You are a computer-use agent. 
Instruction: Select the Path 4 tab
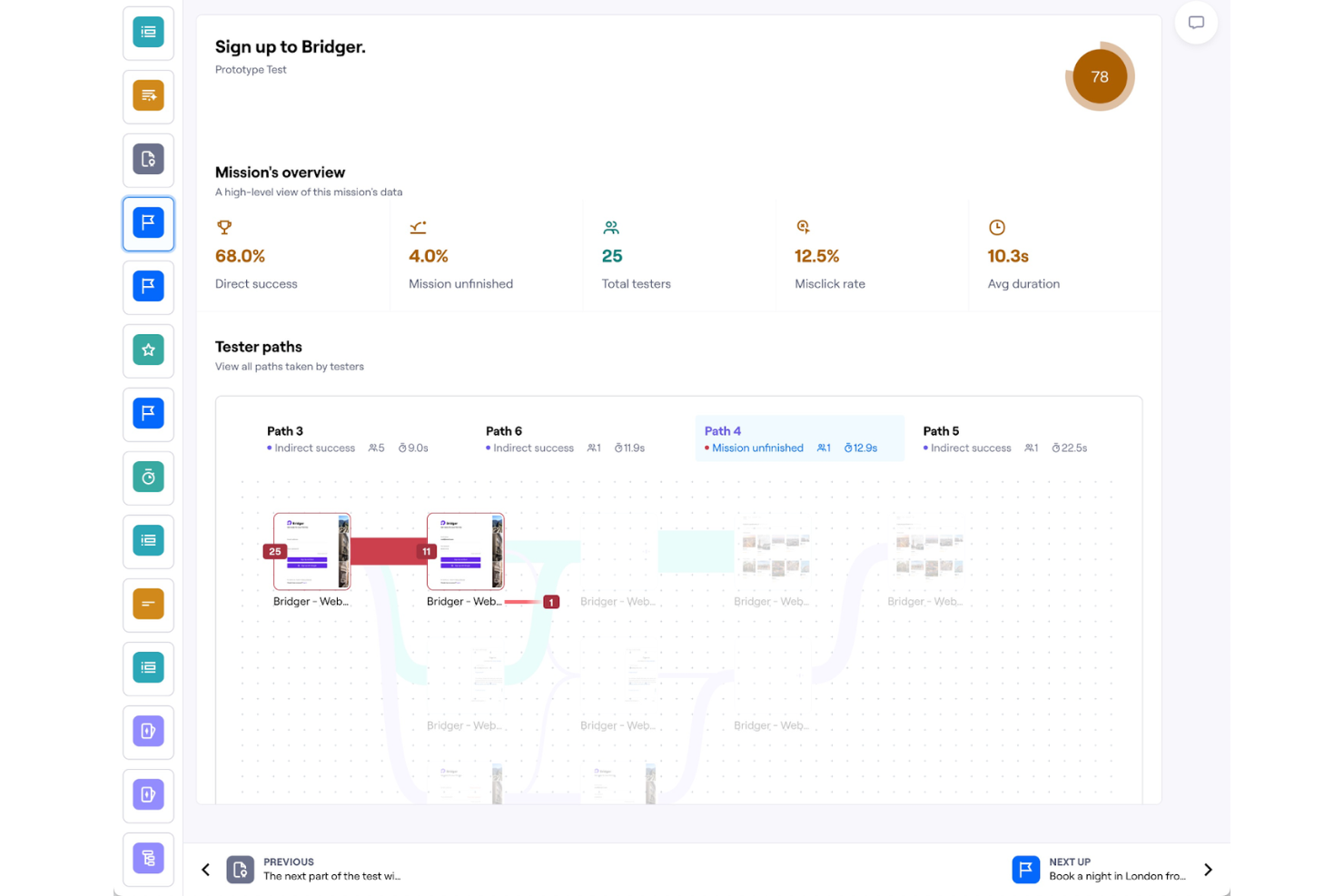tap(800, 438)
